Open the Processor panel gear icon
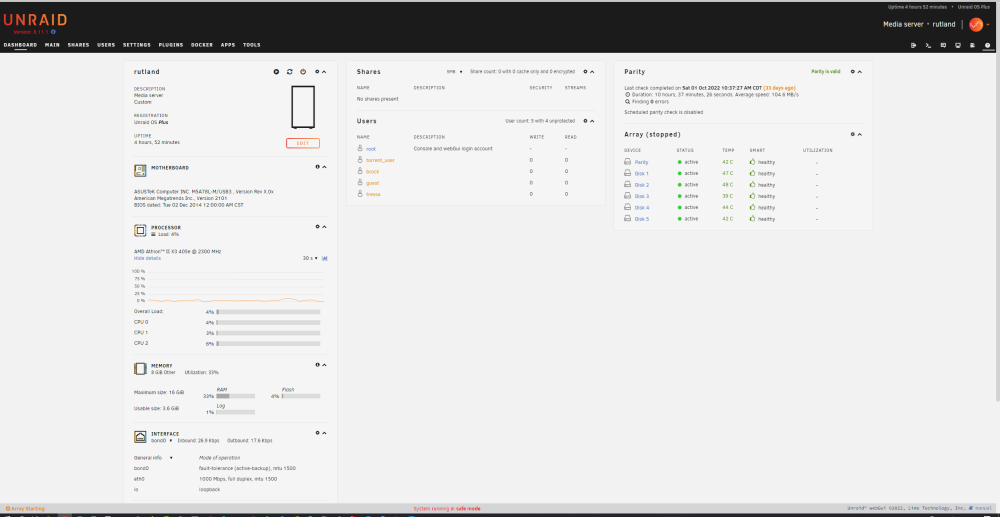This screenshot has width=1000, height=517. [317, 226]
